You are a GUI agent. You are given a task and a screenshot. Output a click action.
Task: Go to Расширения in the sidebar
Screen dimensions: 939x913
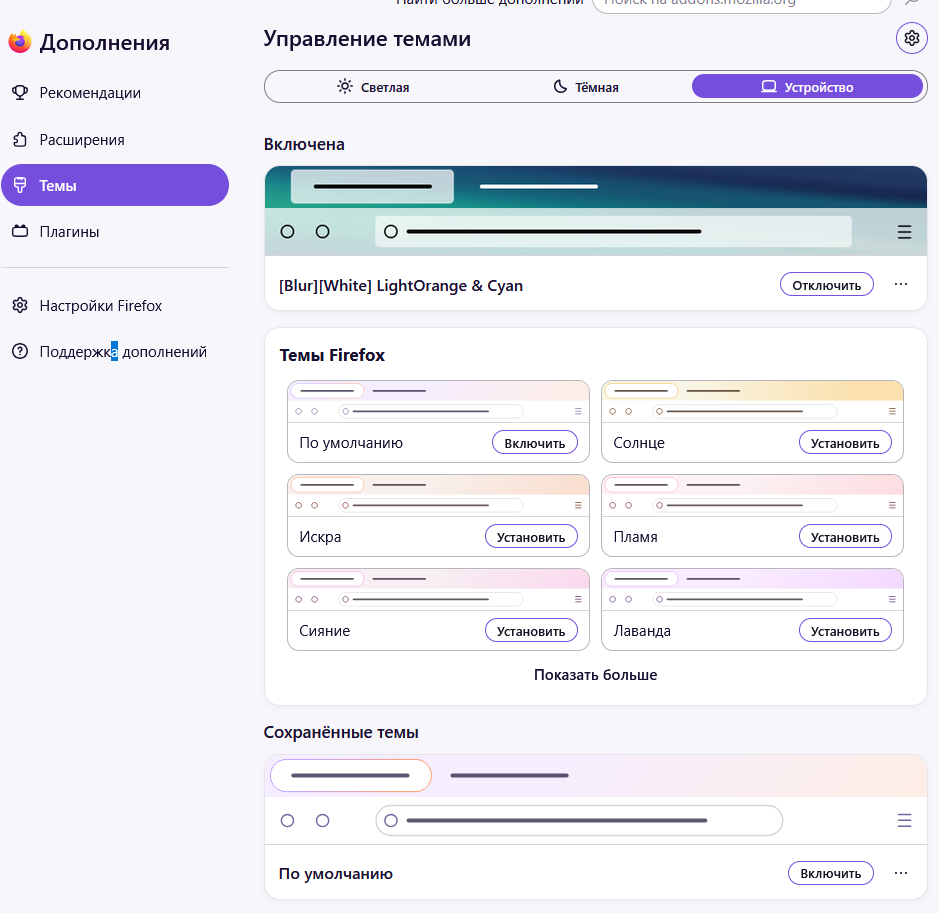[115, 139]
